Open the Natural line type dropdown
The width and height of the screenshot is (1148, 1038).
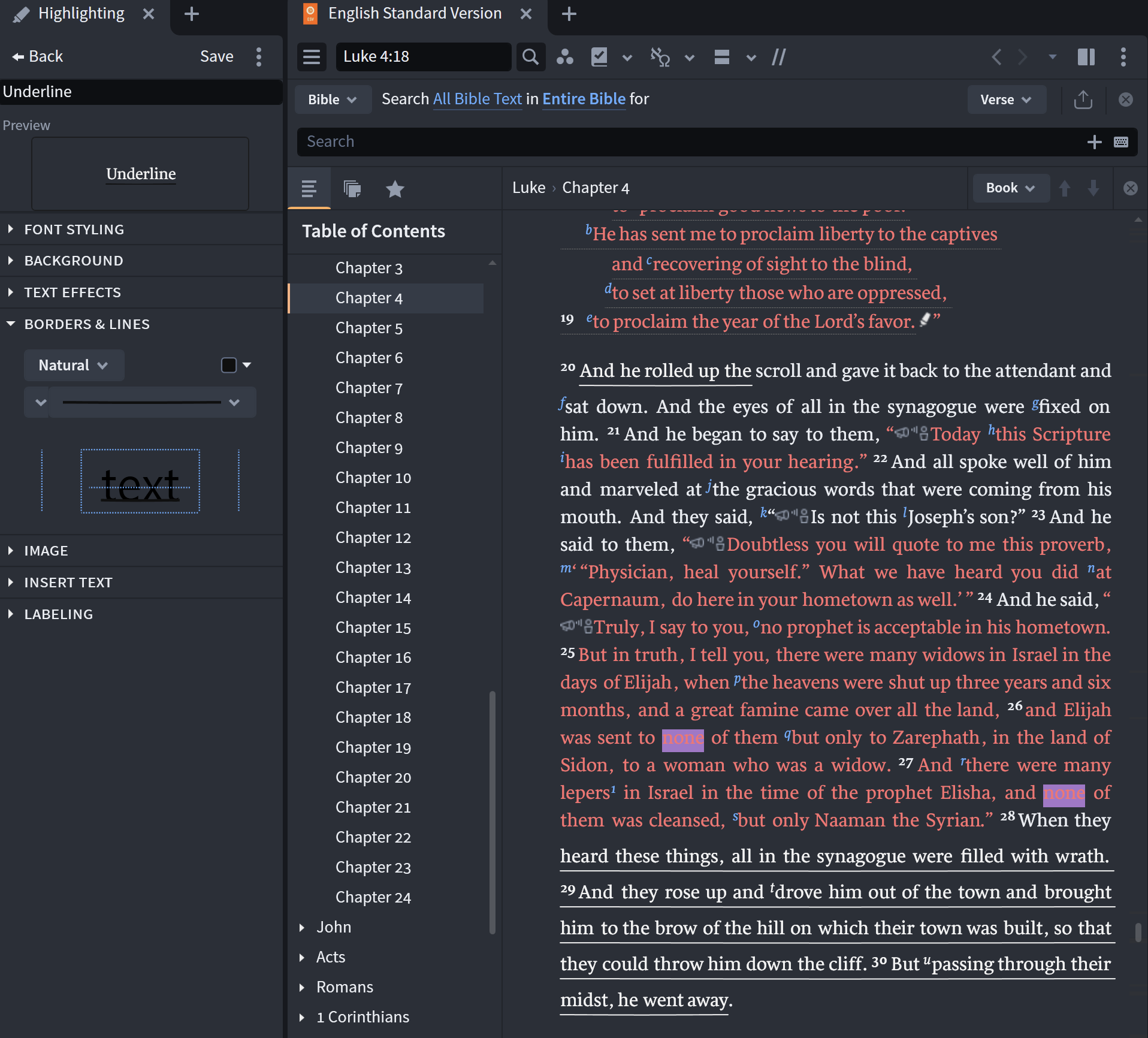tap(74, 365)
